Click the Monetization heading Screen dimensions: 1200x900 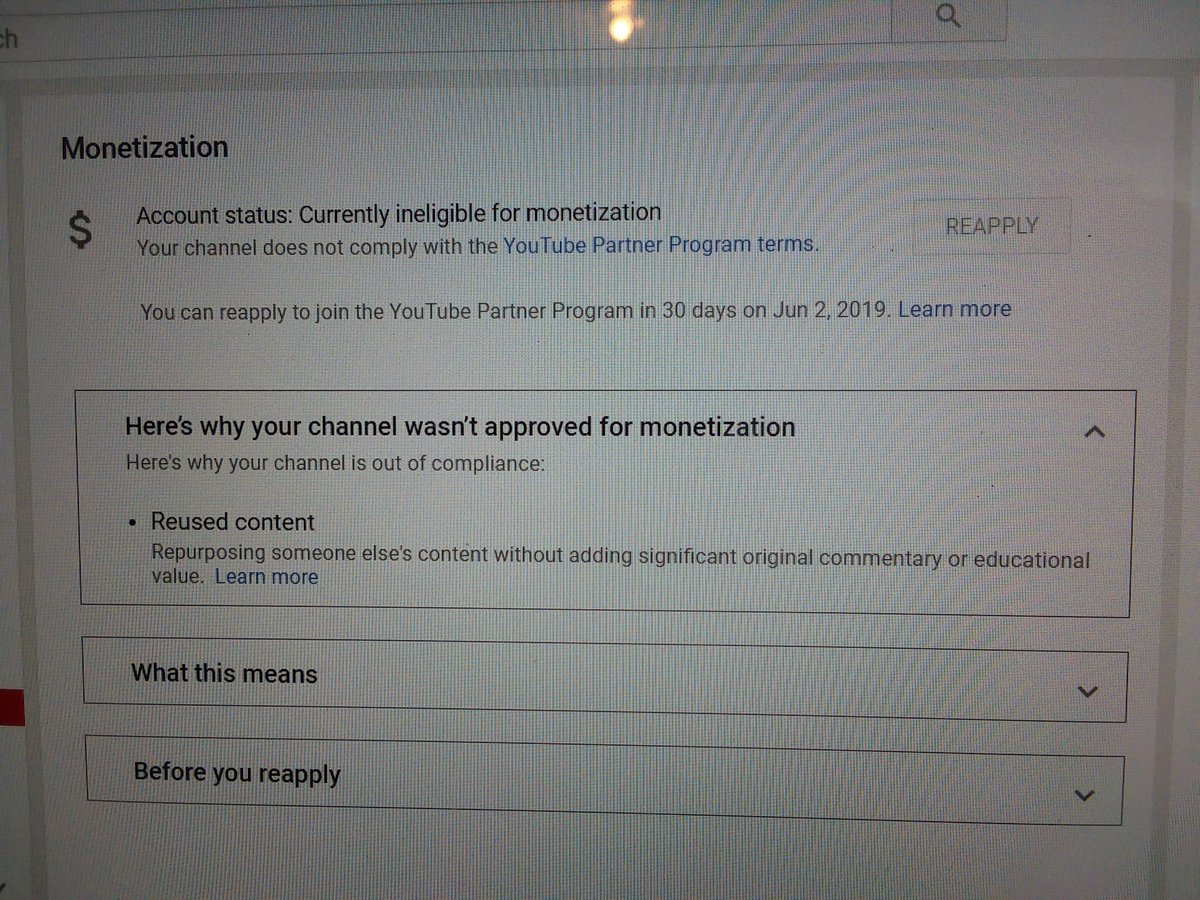click(x=145, y=148)
